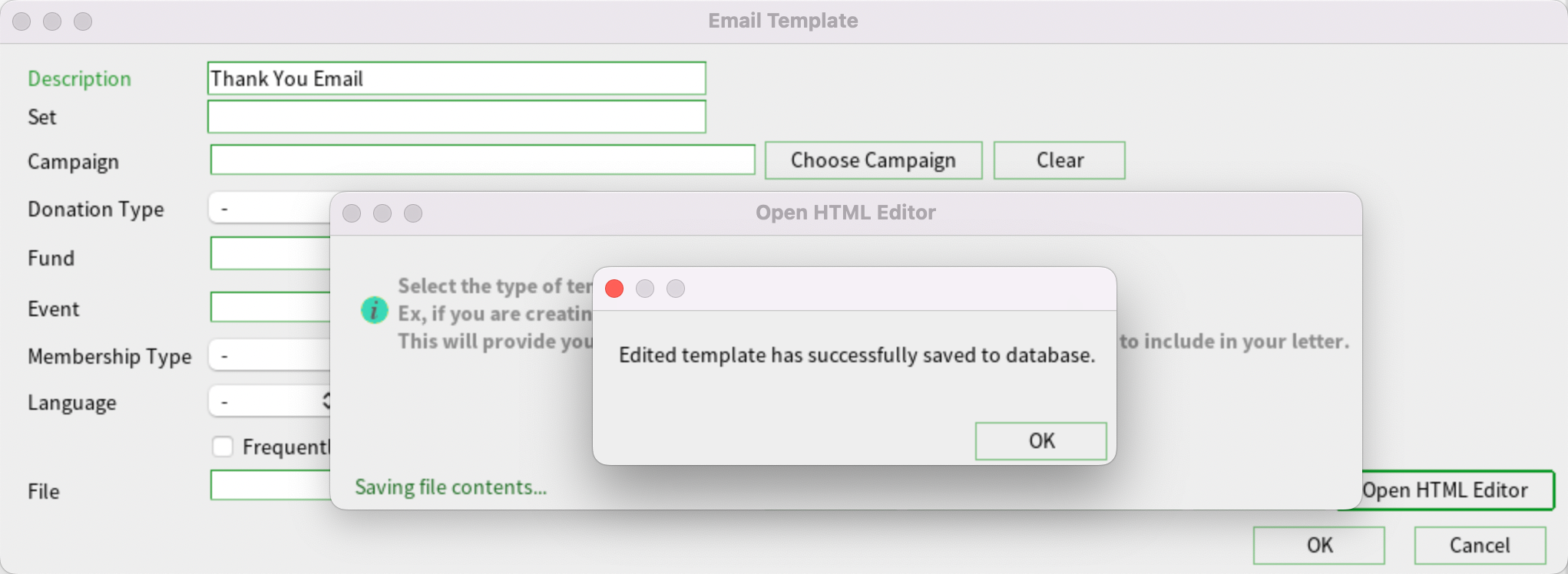The image size is (1568, 574).
Task: Close the saved-to-database message via its red button
Action: pyautogui.click(x=614, y=289)
